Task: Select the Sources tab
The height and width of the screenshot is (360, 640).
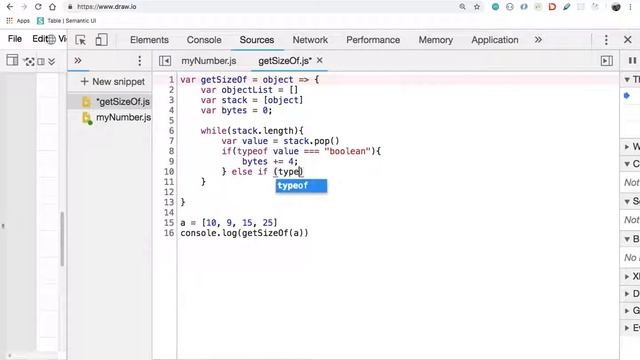Action: (x=257, y=40)
